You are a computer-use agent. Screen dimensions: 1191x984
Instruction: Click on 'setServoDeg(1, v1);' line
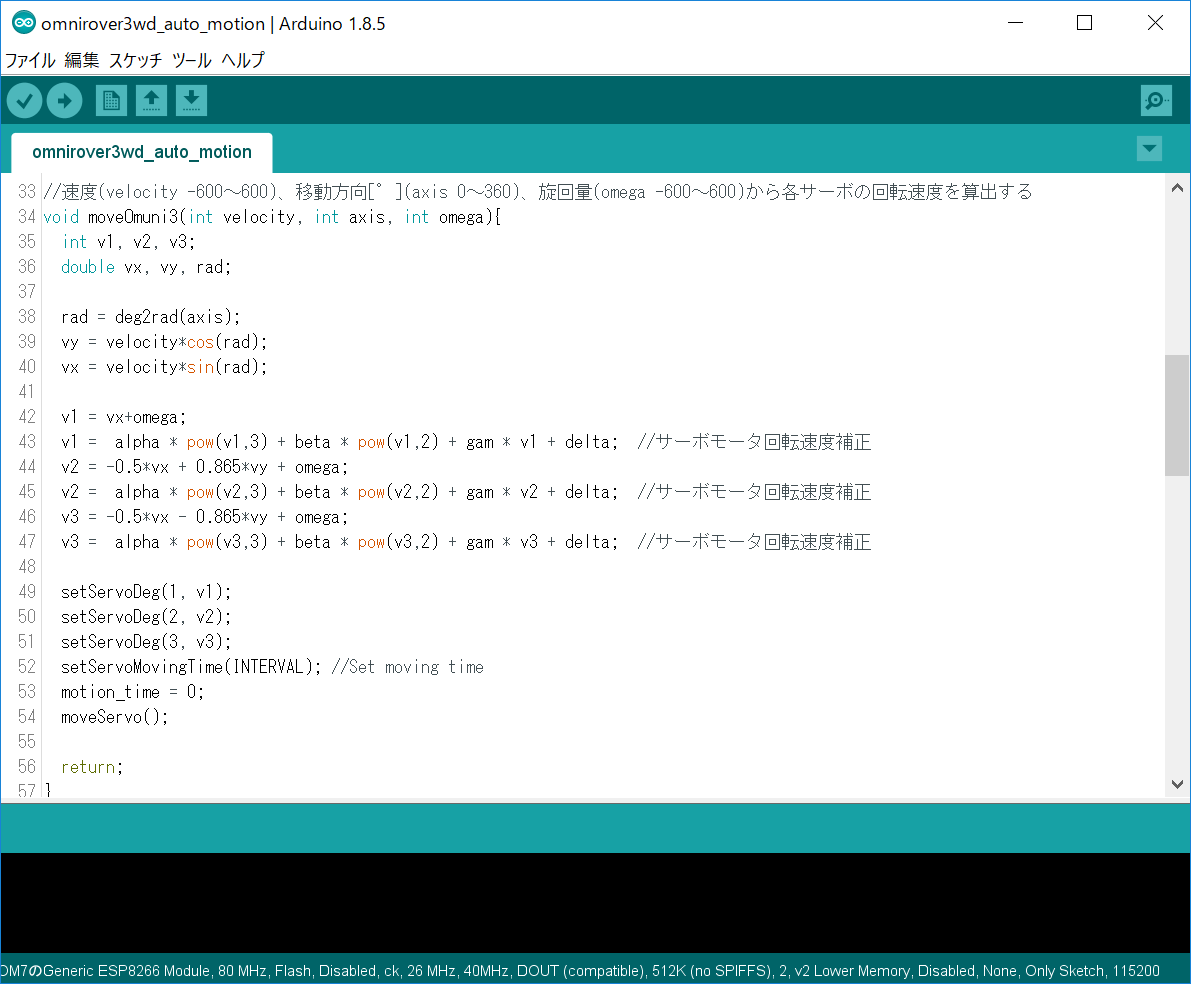point(146,592)
